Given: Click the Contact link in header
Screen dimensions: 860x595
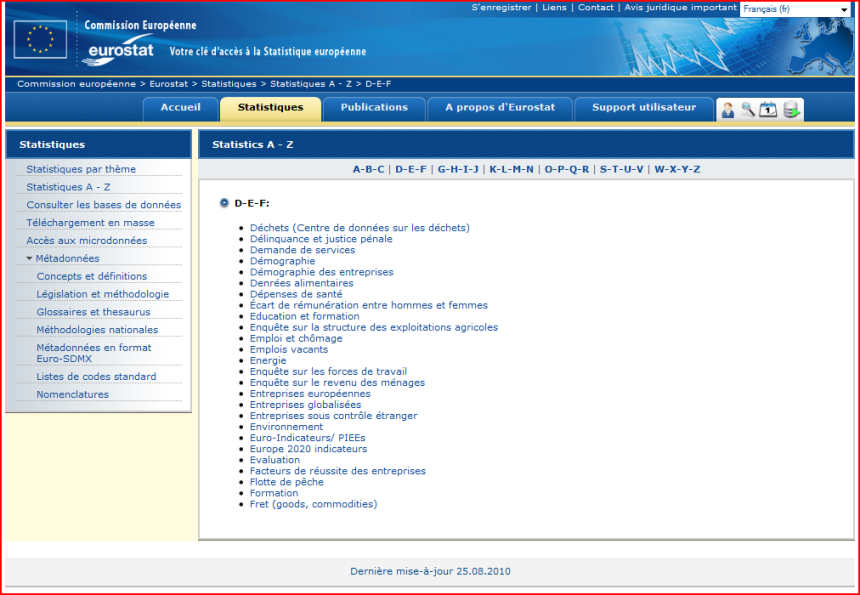Looking at the screenshot, I should point(596,8).
